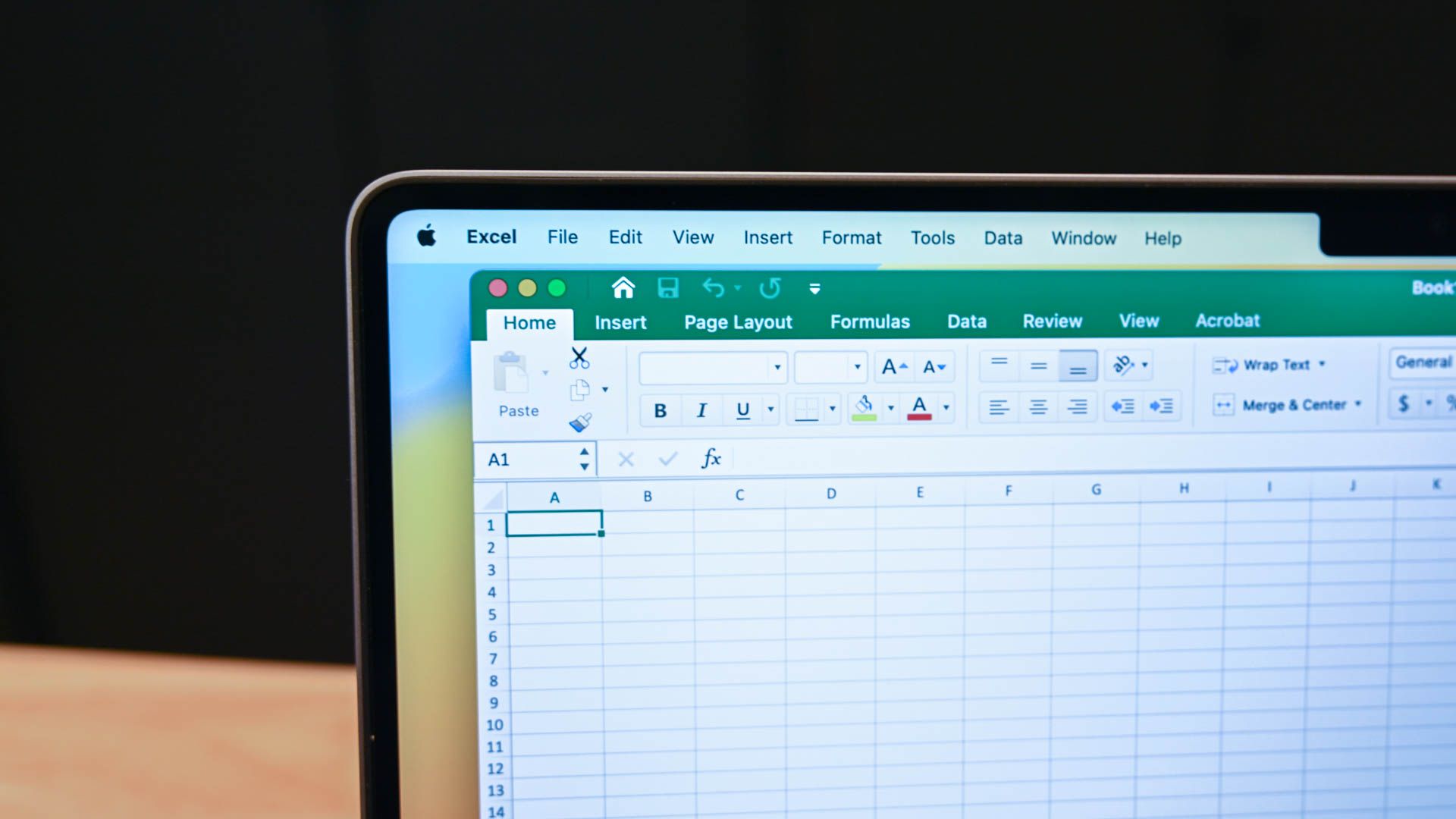The height and width of the screenshot is (819, 1456).
Task: Click the Insert menu in menu bar
Action: 766,237
